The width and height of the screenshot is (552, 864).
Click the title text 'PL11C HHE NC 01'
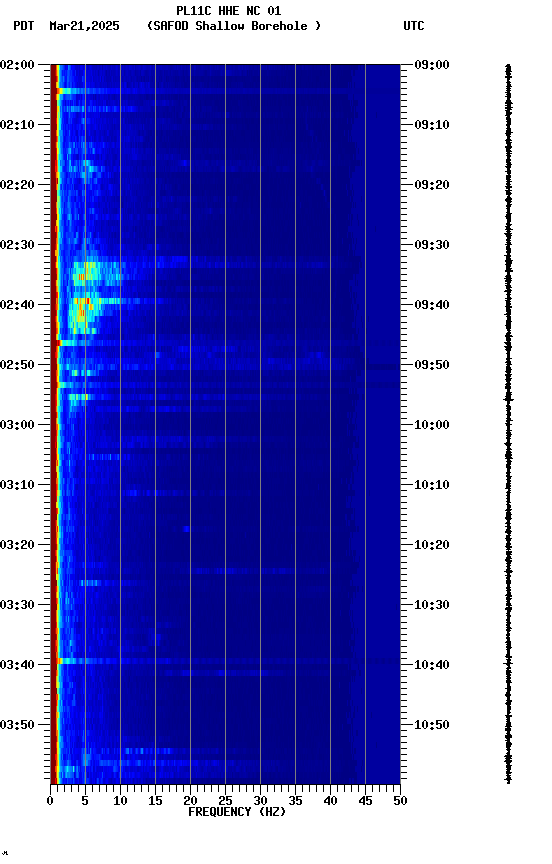pyautogui.click(x=229, y=11)
